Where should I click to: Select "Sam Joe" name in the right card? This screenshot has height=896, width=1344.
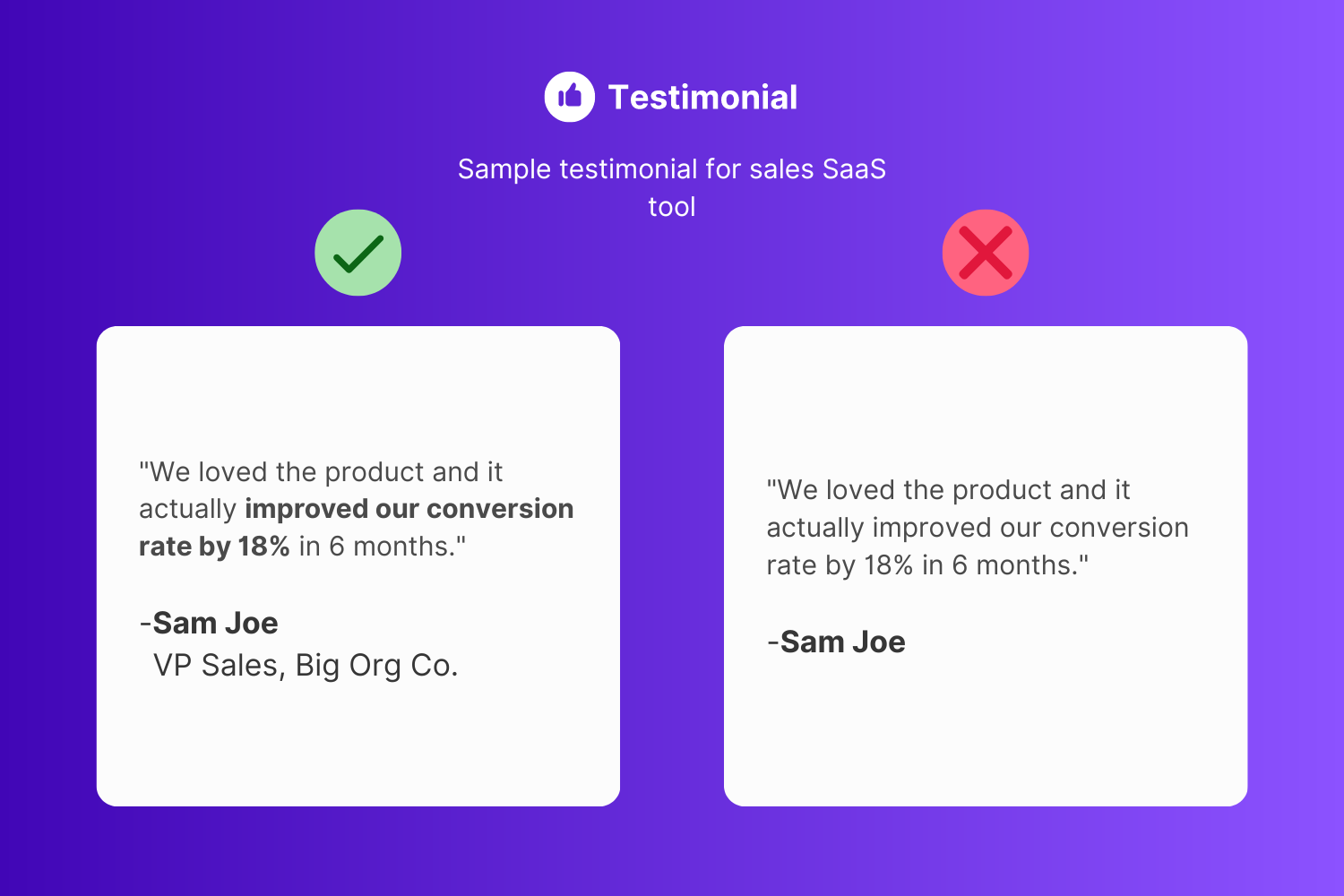(842, 642)
